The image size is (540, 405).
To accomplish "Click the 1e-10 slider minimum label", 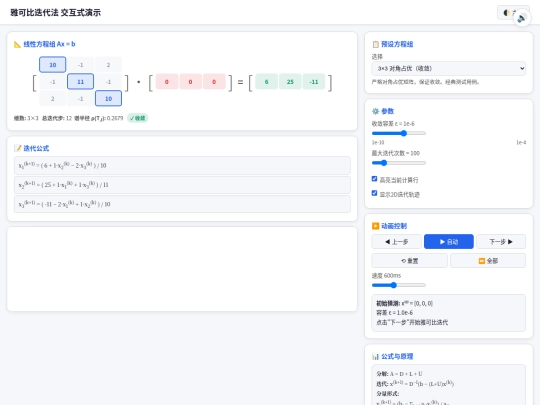I will [x=378, y=142].
